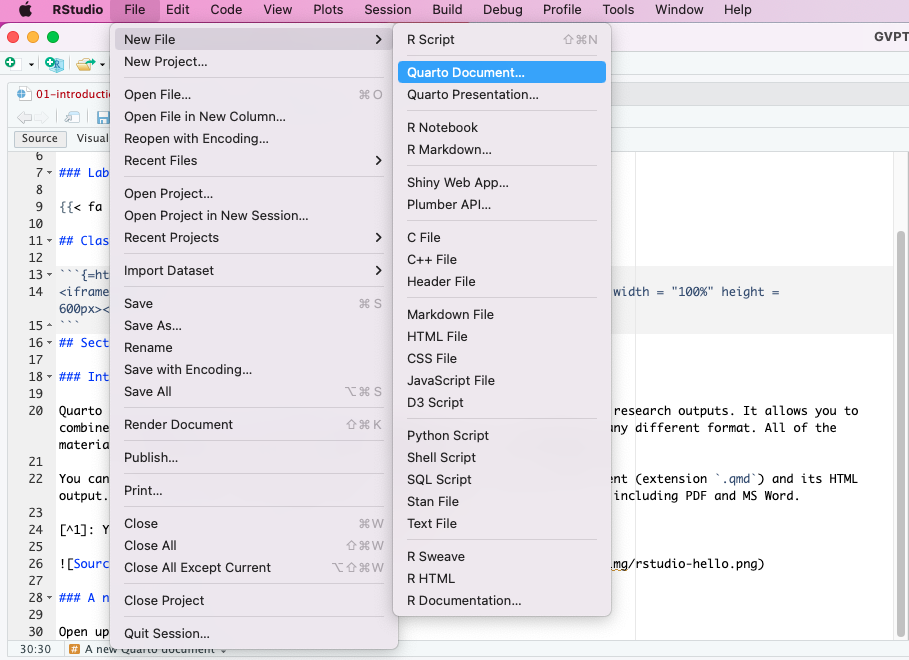909x660 pixels.
Task: Click the Show in New Window icon
Action: click(73, 117)
